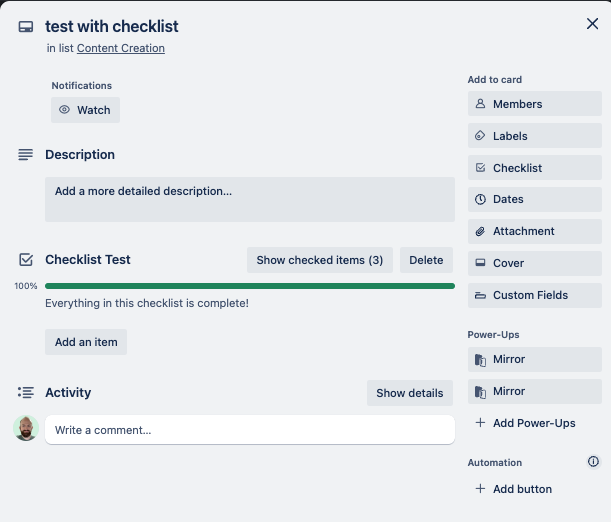Image resolution: width=611 pixels, height=522 pixels.
Task: Show checked items in Checklist Test
Action: (x=320, y=260)
